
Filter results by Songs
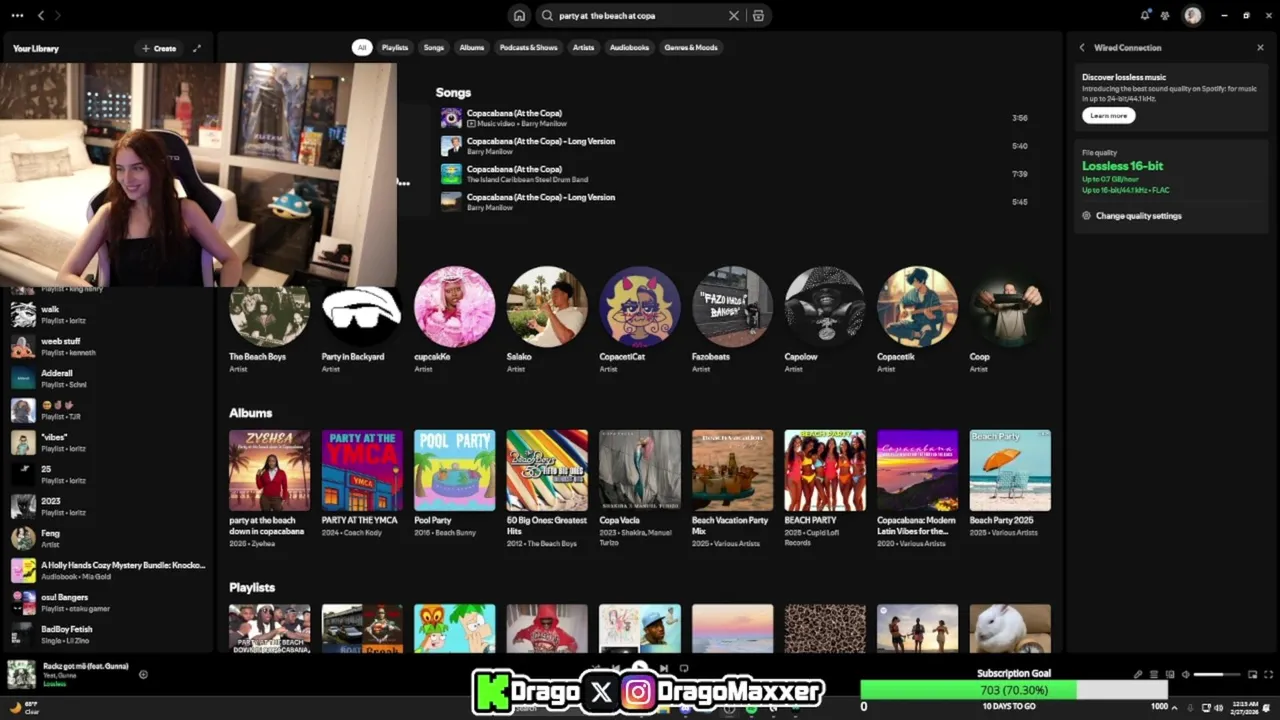433,47
